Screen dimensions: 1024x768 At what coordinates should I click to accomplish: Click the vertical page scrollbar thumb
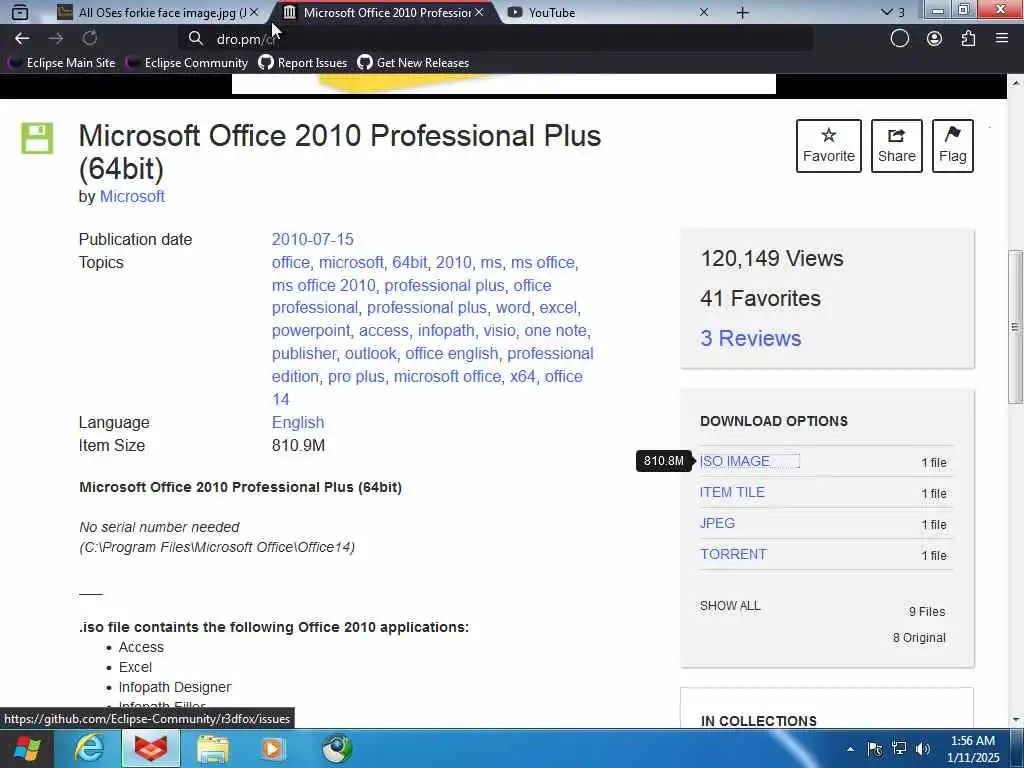[1015, 327]
